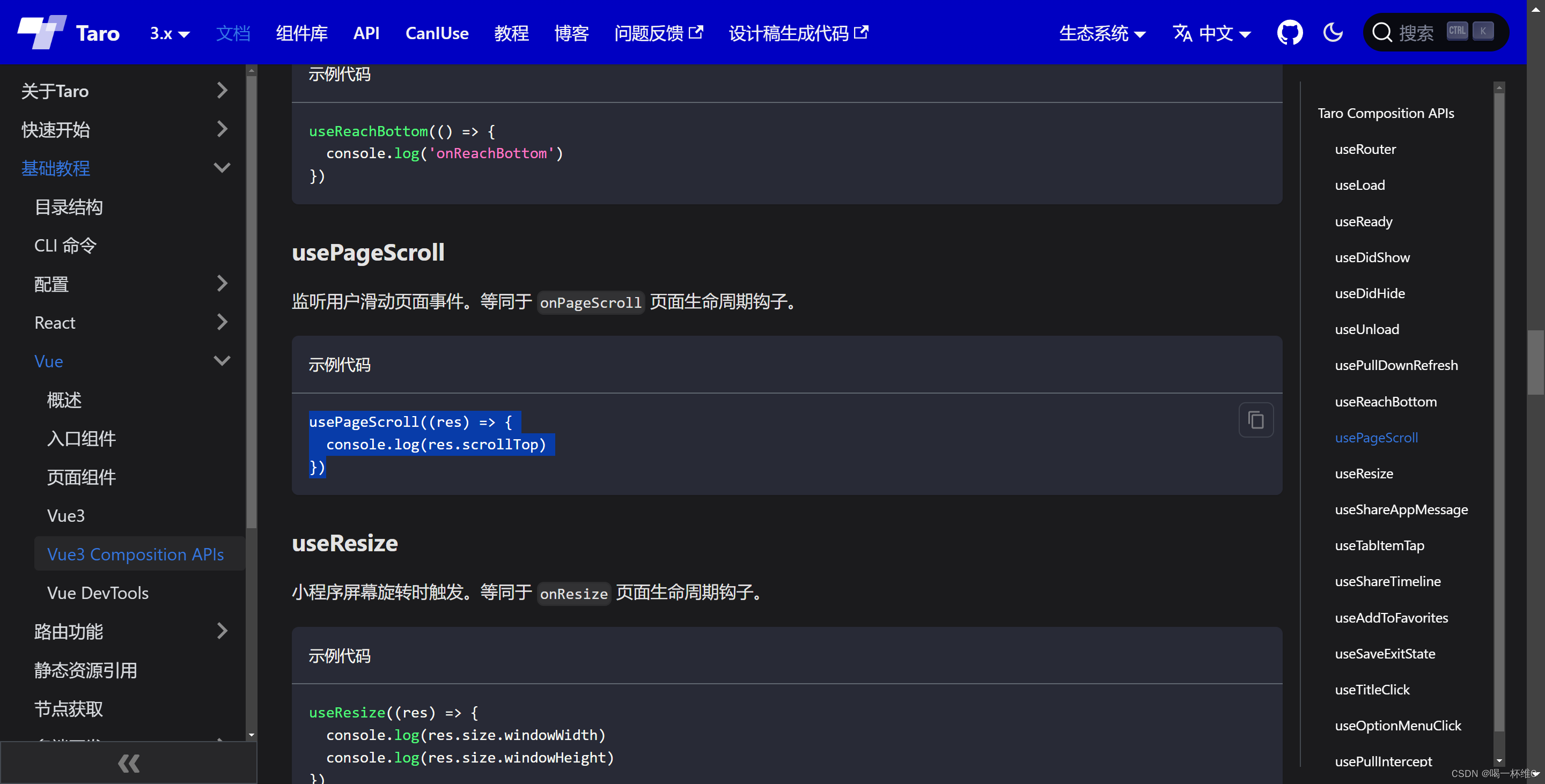This screenshot has height=784, width=1545.
Task: Expand the React section in sidebar
Action: 223,322
